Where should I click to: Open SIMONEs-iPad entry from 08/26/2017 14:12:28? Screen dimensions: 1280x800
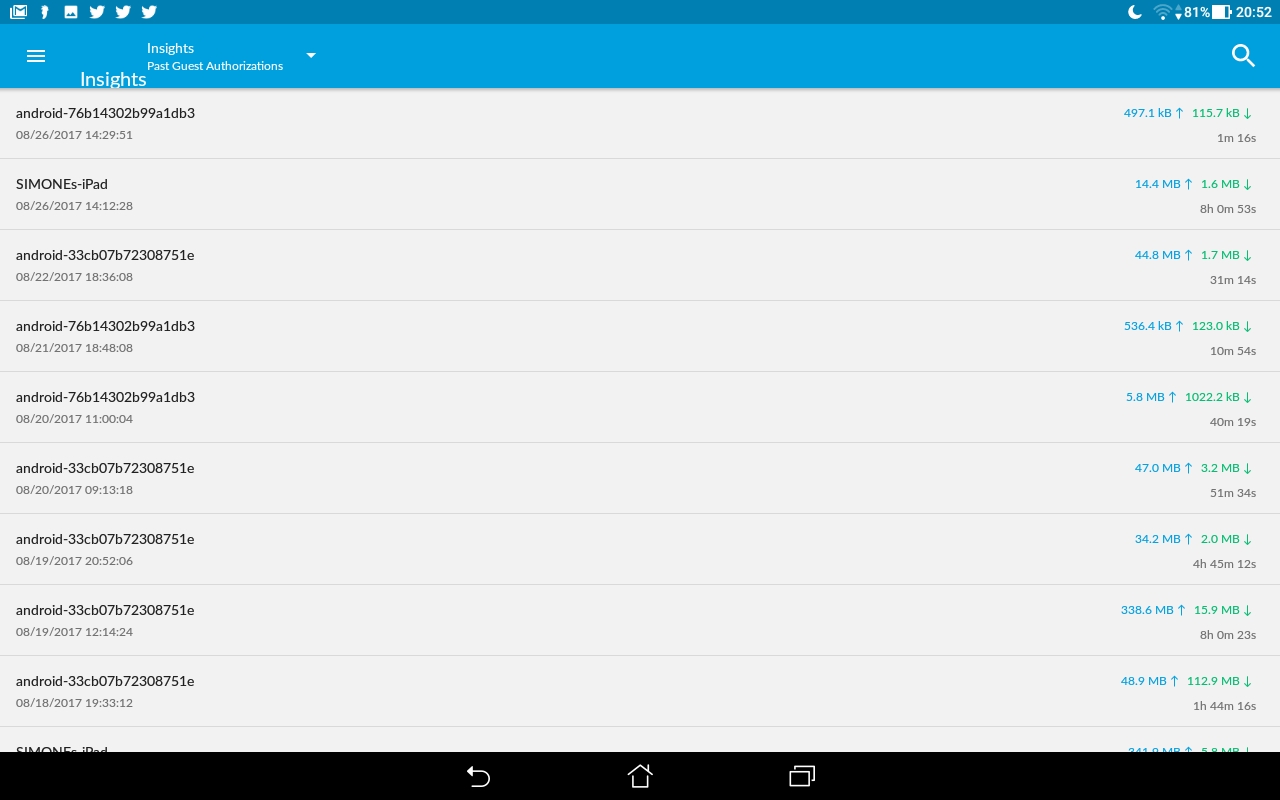coord(640,195)
